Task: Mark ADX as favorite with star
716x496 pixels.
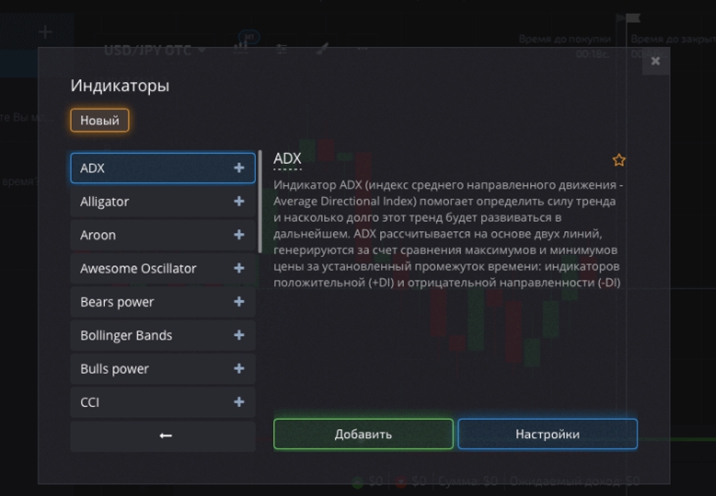Action: (x=619, y=160)
